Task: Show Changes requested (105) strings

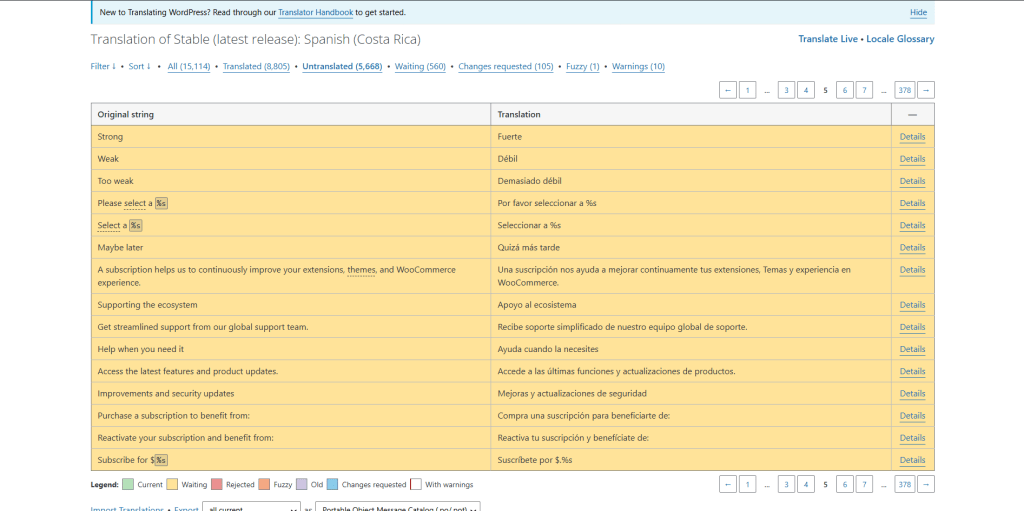Action: point(505,67)
